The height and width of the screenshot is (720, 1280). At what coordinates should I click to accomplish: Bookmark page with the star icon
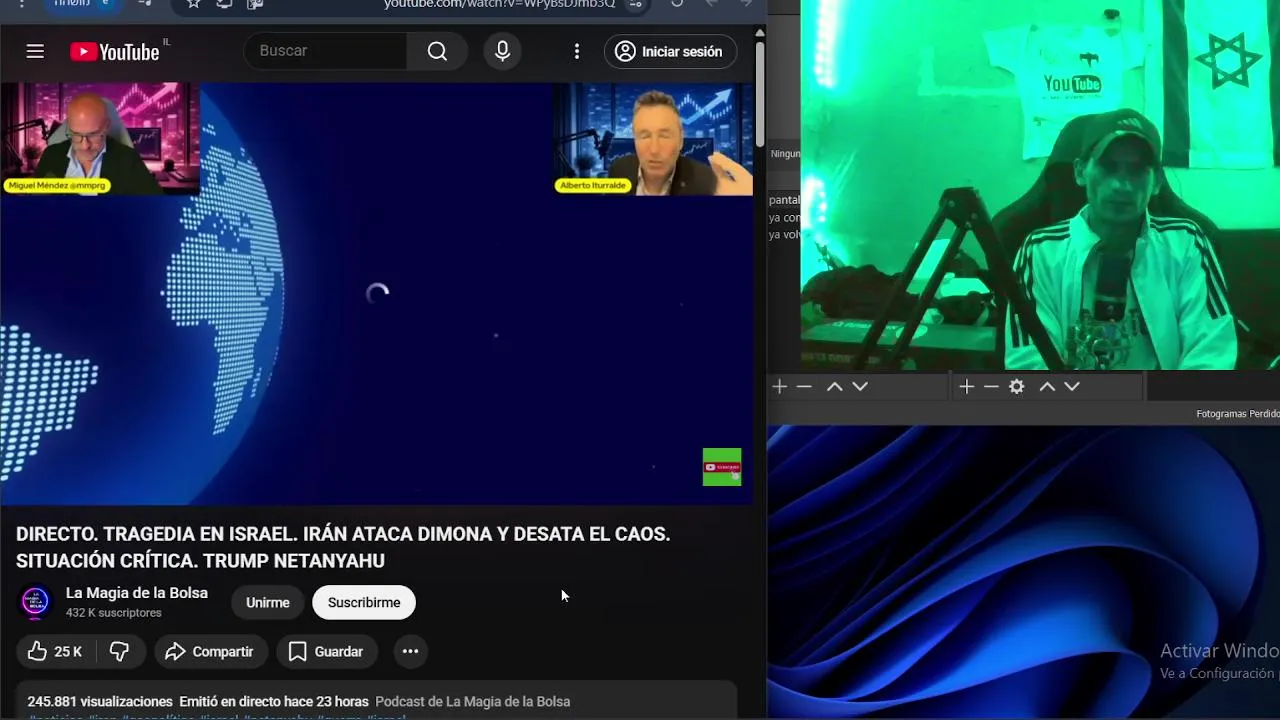[194, 4]
